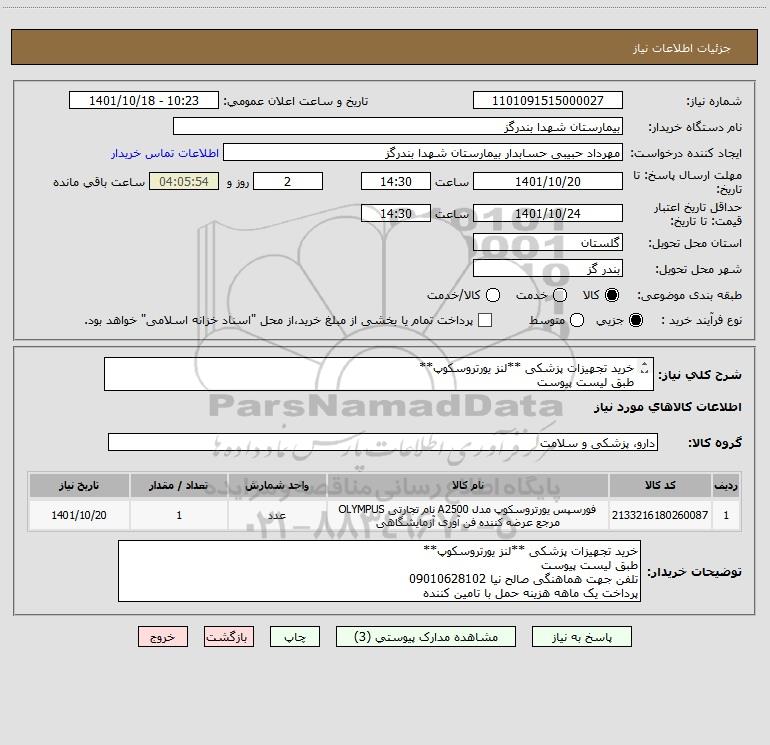This screenshot has height=745, width=770.
Task: Click the شرح کلی نیاز scroll arrows
Action: (645, 367)
